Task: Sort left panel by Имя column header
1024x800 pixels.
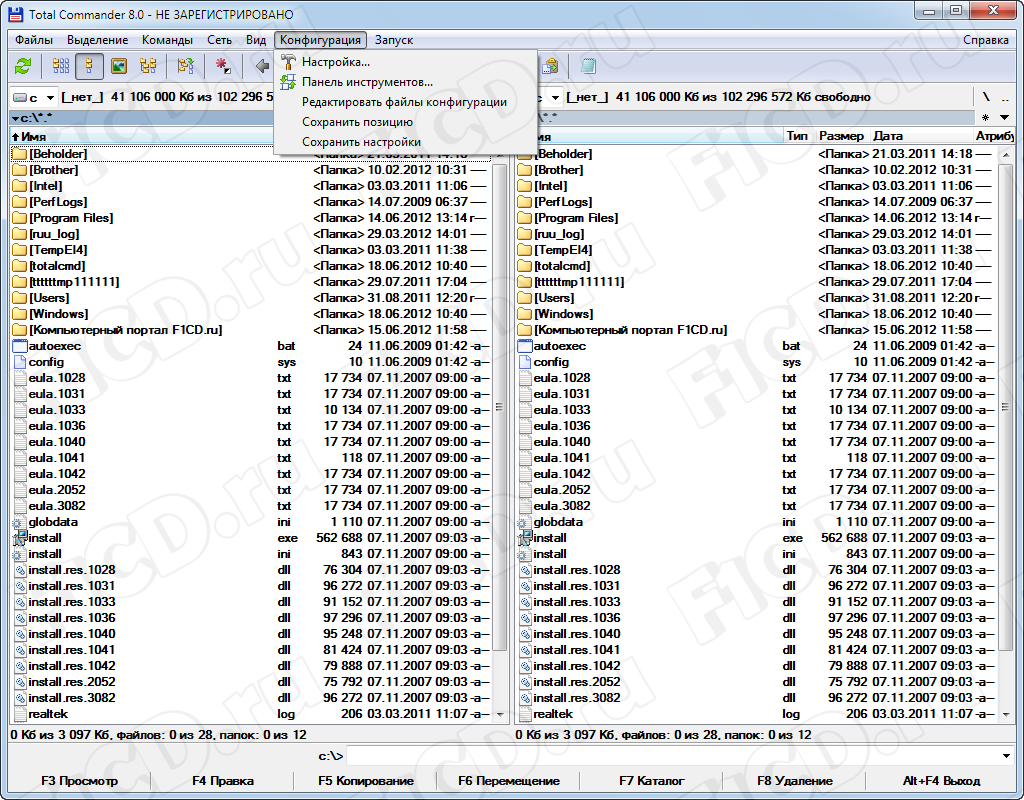Action: (x=140, y=136)
